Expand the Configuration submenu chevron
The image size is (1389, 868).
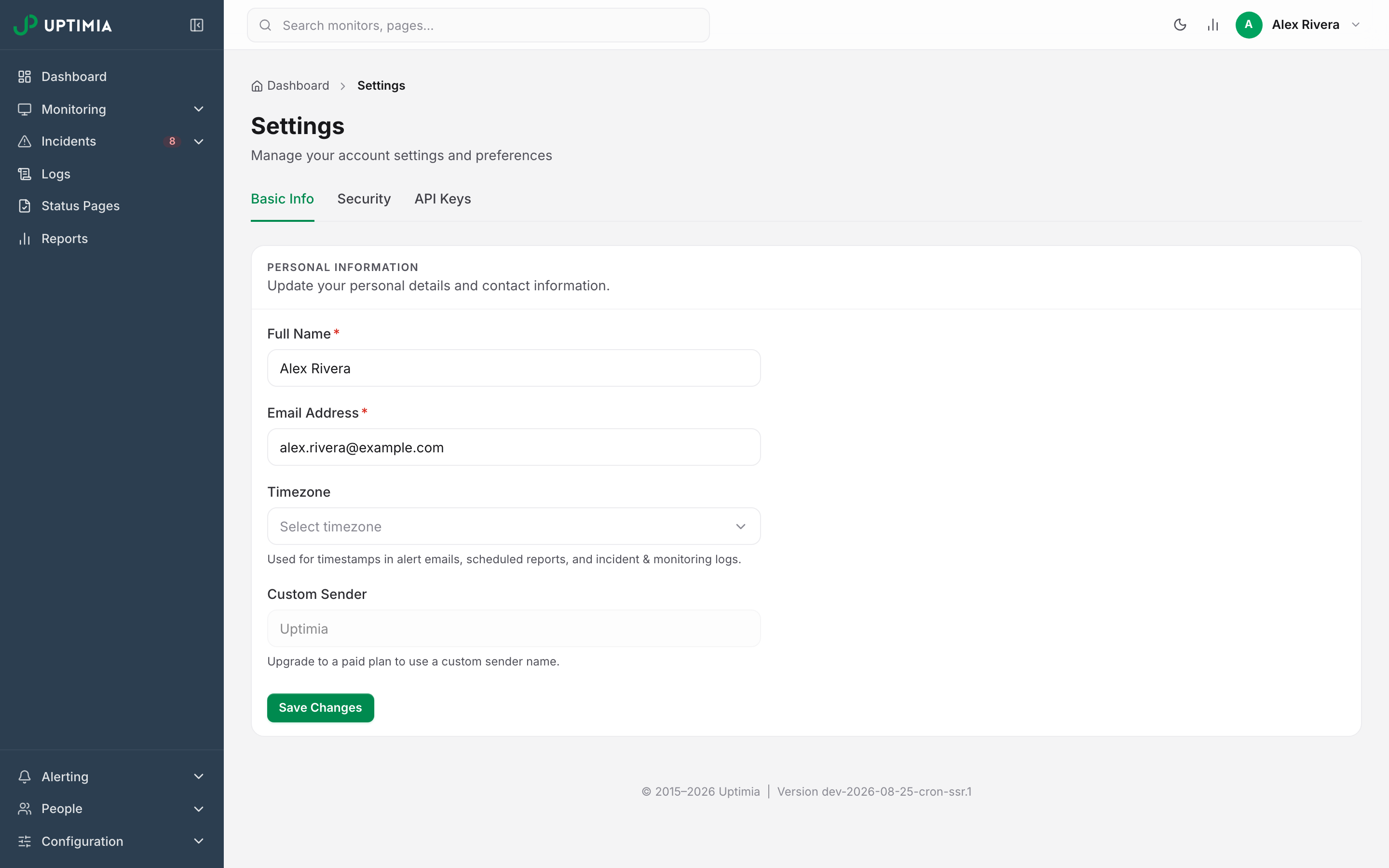coord(199,841)
